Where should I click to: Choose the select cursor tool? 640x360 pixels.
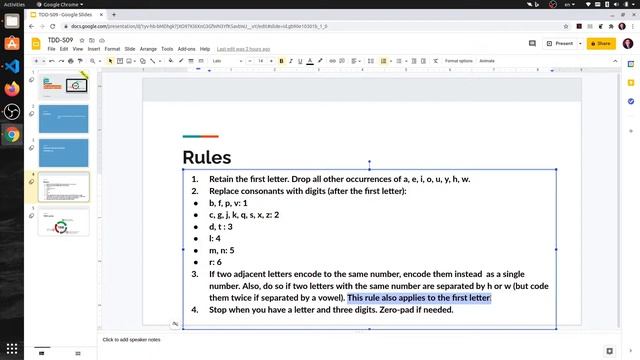(x=110, y=61)
